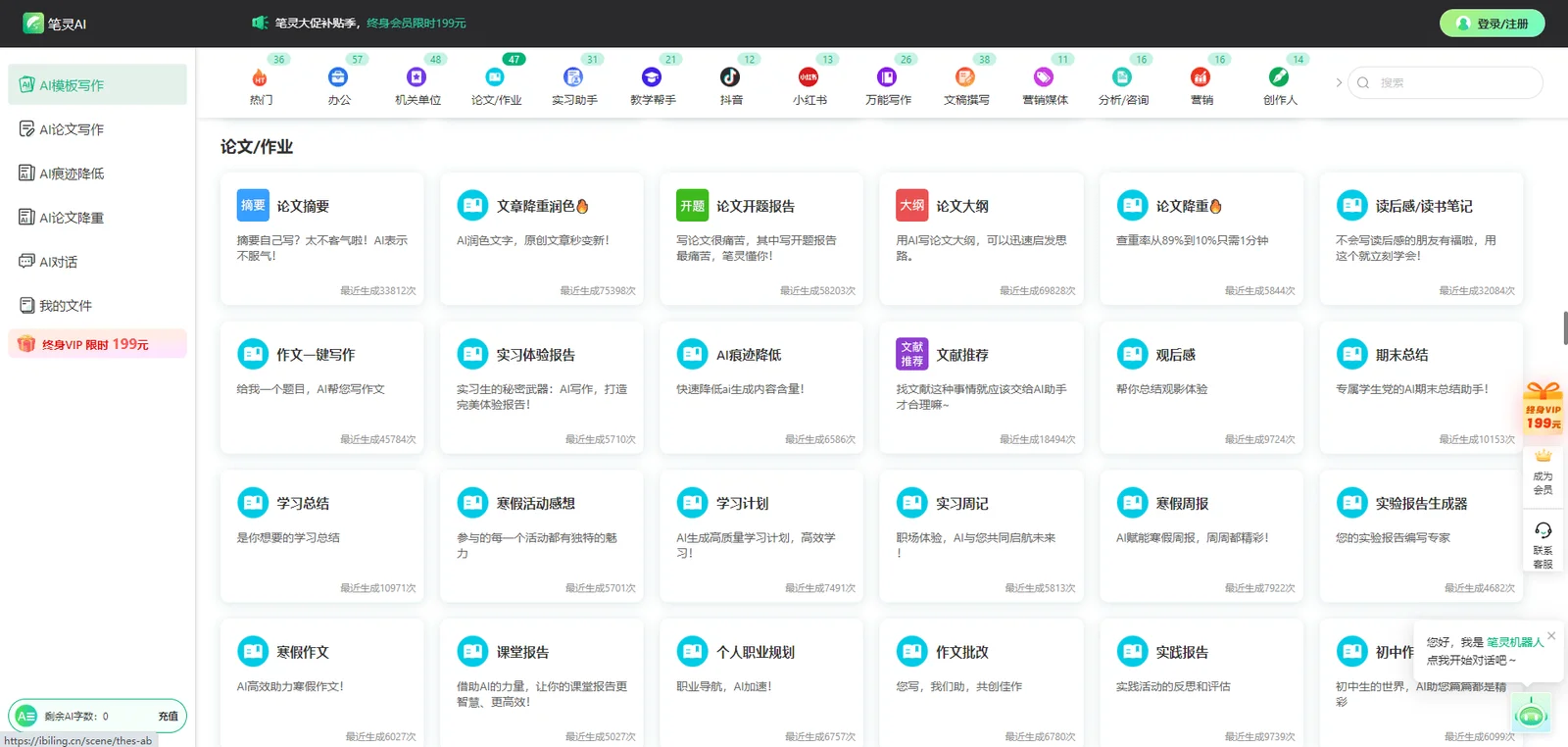Open the 热门 category icon
The height and width of the screenshot is (747, 1568).
coord(260,77)
